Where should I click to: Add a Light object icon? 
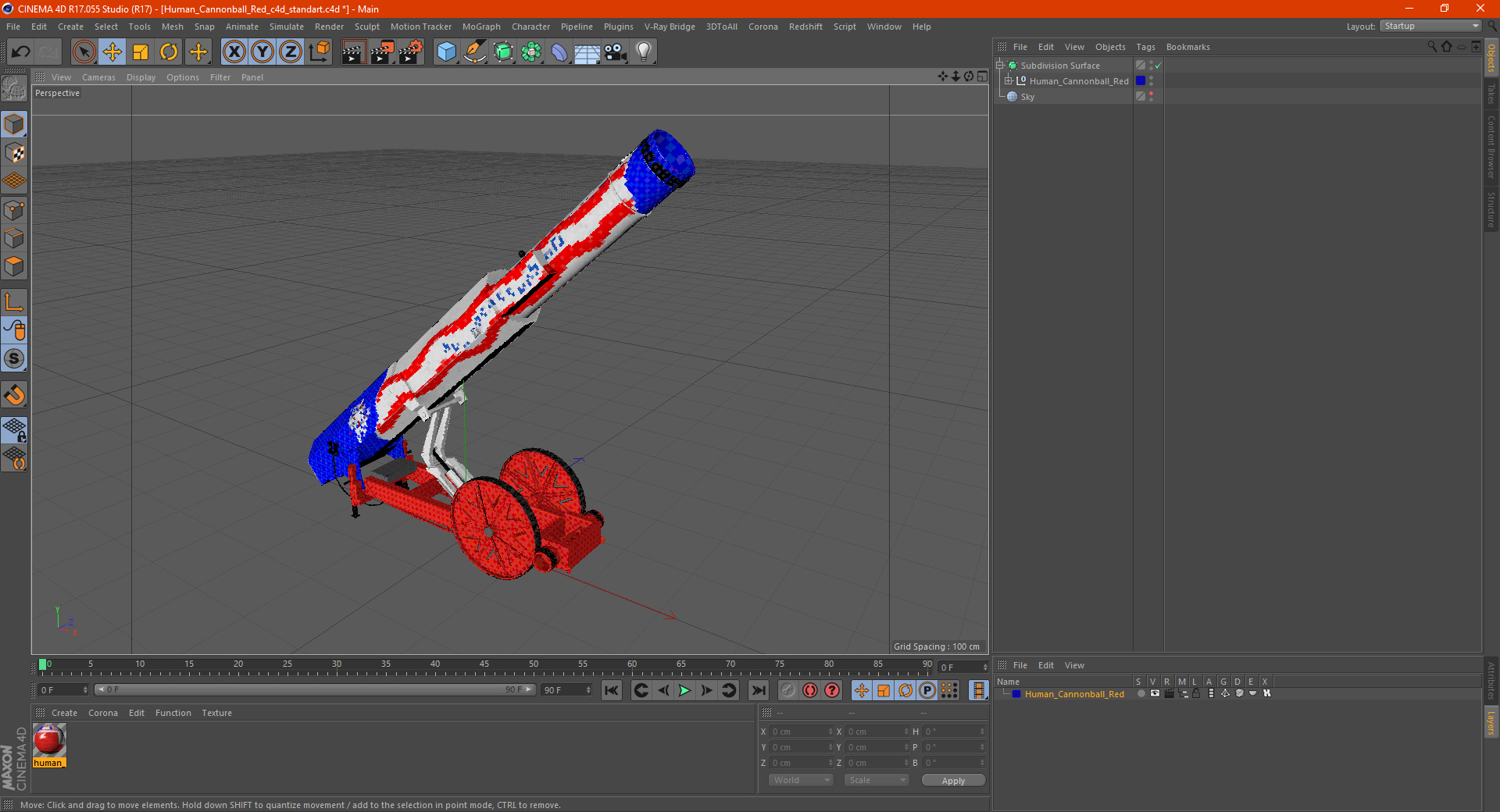pos(644,52)
